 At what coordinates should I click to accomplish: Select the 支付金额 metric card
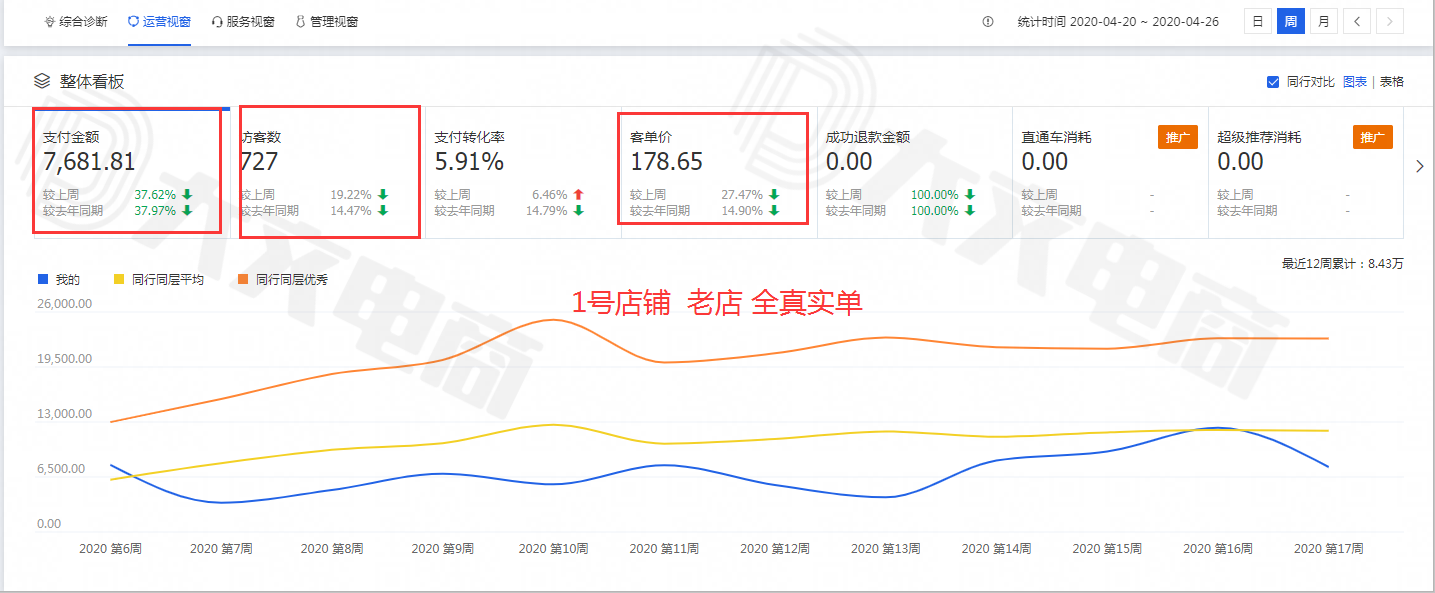pyautogui.click(x=132, y=172)
